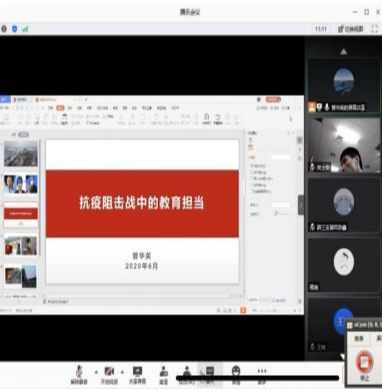Open the more options ellipsis menu
Viewport: 382px width, 390px height.
pyautogui.click(x=262, y=375)
